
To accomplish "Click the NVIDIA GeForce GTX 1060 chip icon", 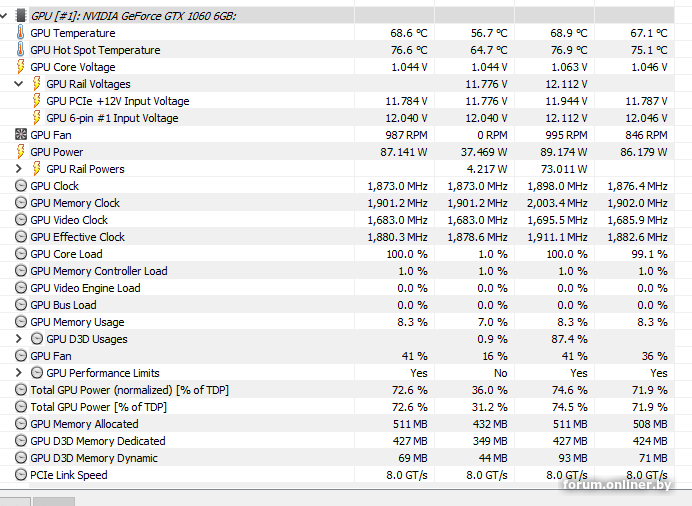I will pyautogui.click(x=21, y=16).
